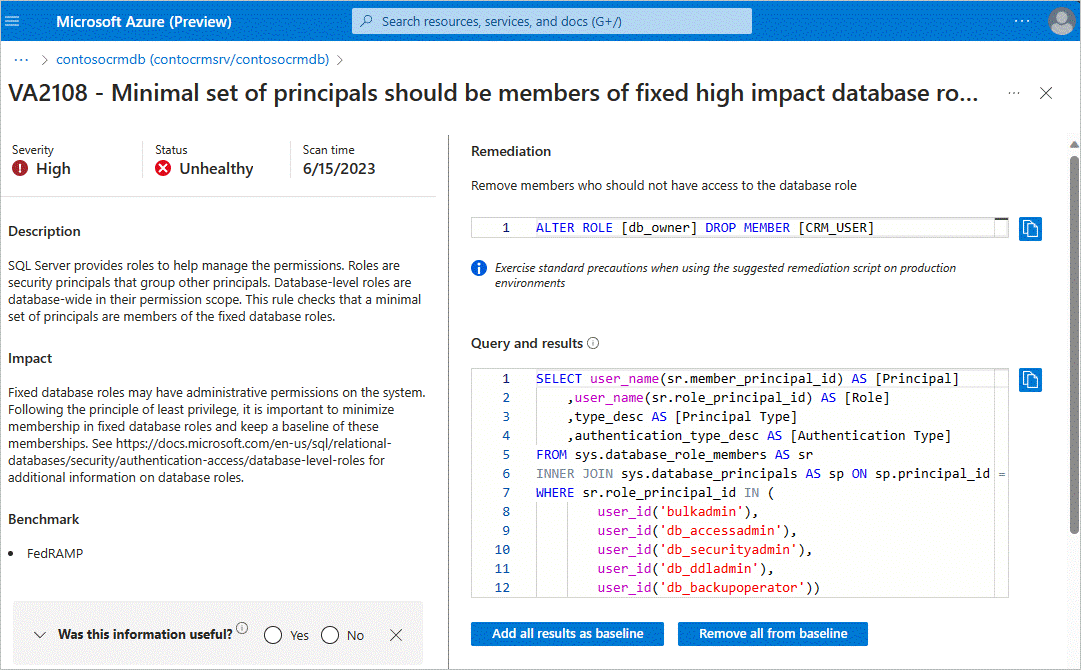Show info tooltip beside Query and results

593,343
